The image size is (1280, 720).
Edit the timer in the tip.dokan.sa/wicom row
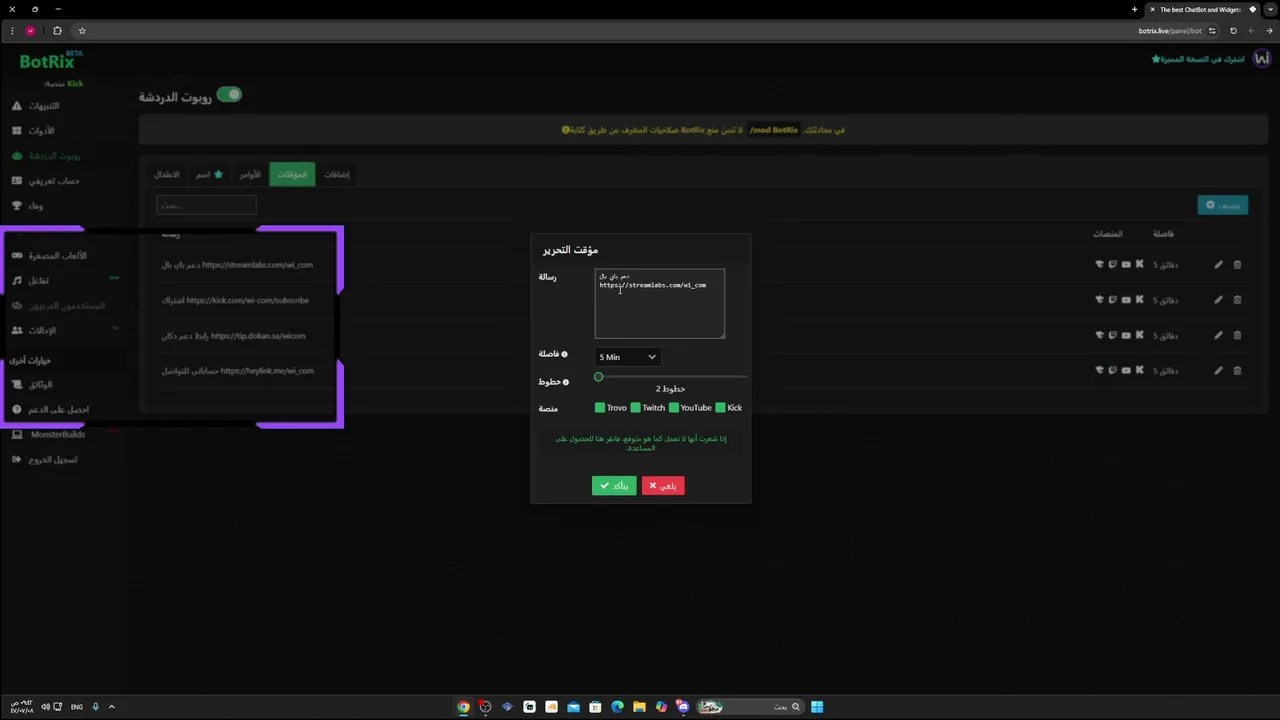point(1218,335)
